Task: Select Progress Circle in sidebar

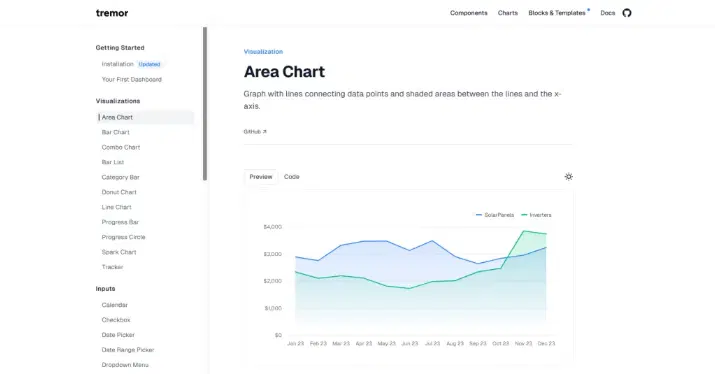Action: (x=123, y=237)
